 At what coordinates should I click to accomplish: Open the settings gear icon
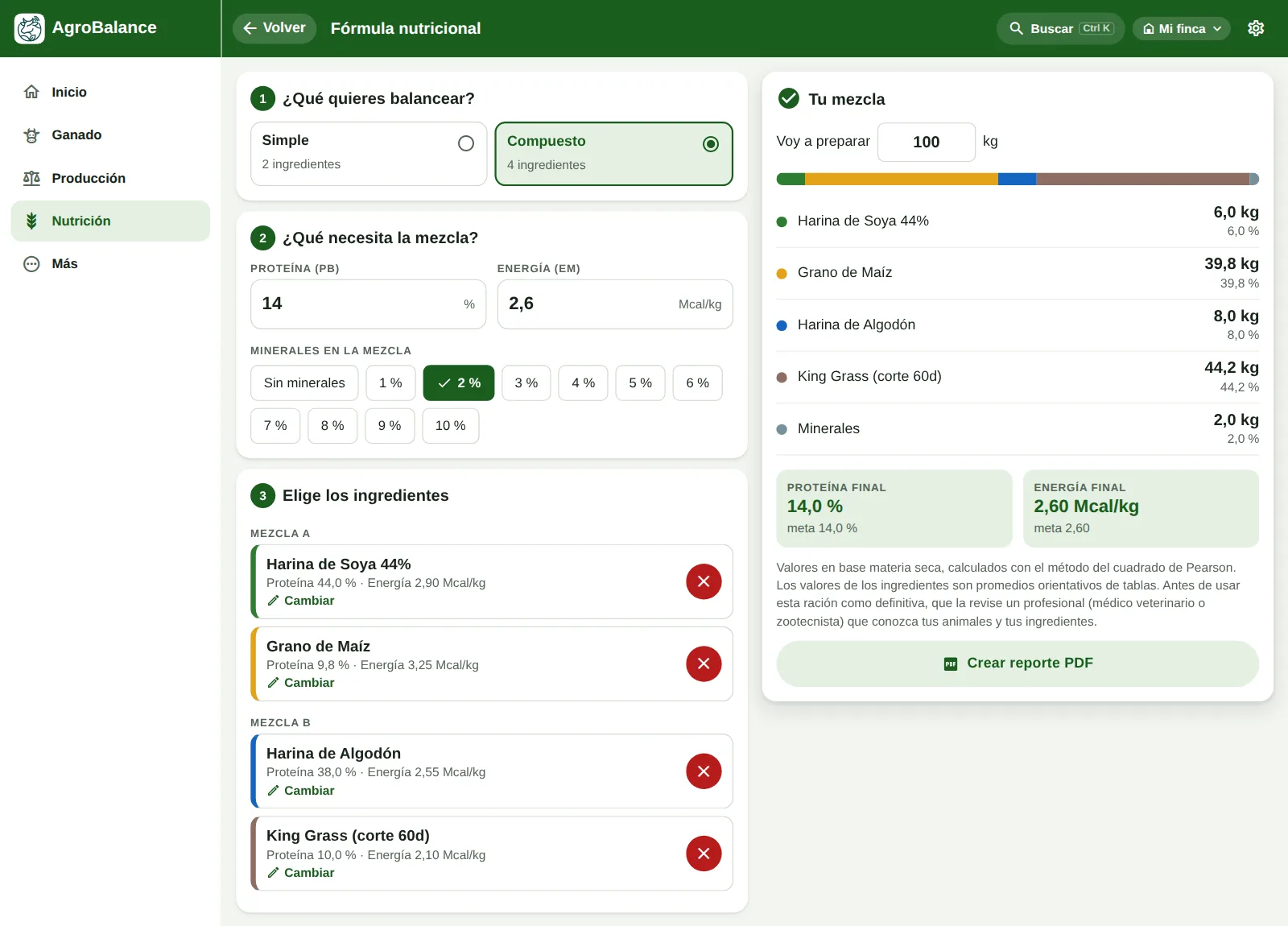(1256, 28)
